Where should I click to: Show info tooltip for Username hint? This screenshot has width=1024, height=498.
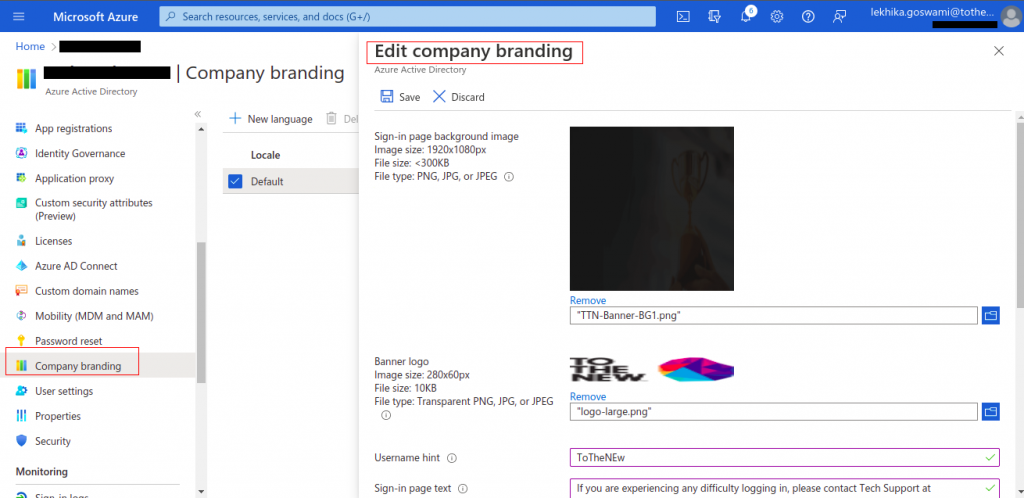click(x=452, y=458)
